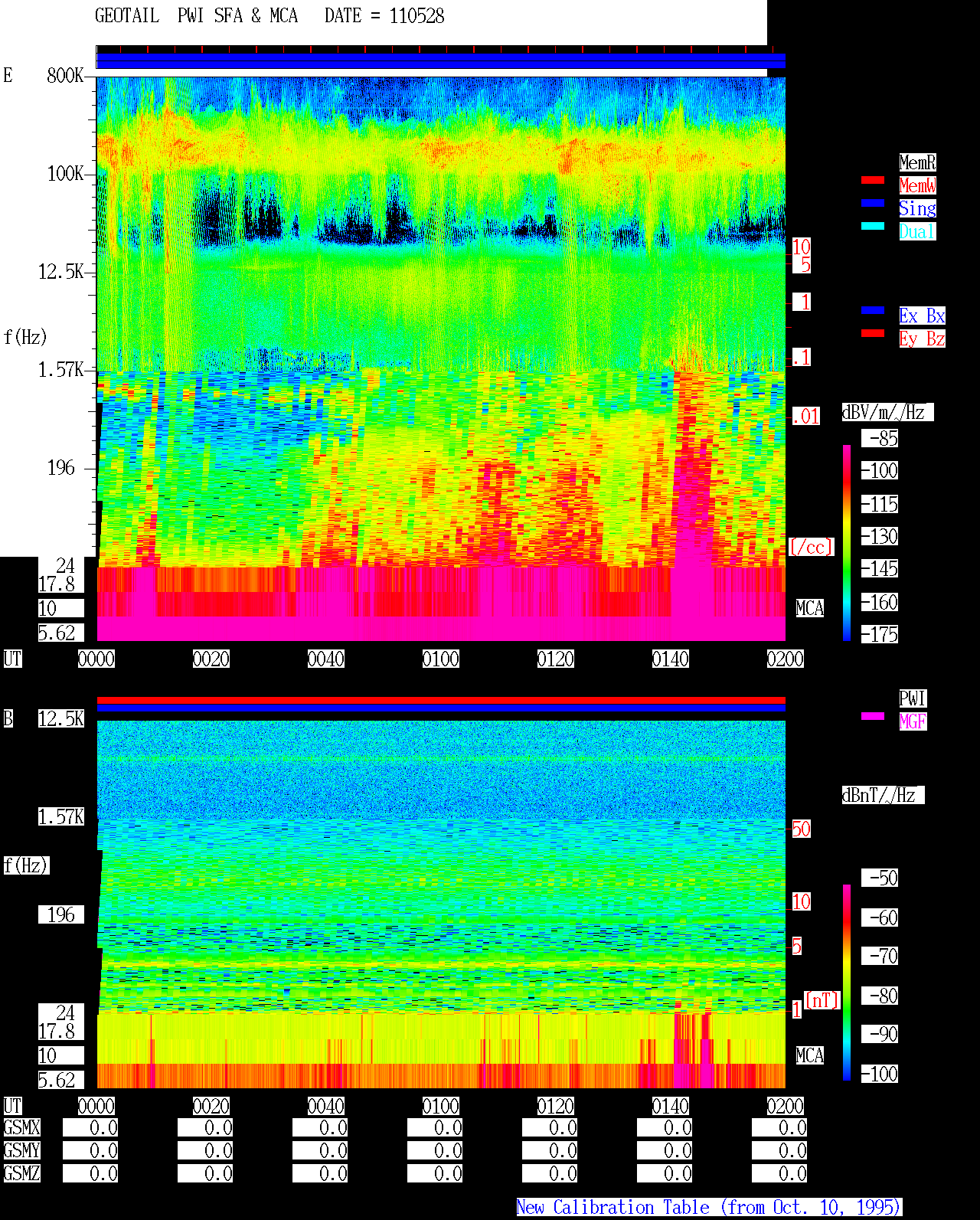Viewport: 980px width, 1220px height.
Task: Click the 0100 UT marker under E spectrogram
Action: point(441,659)
